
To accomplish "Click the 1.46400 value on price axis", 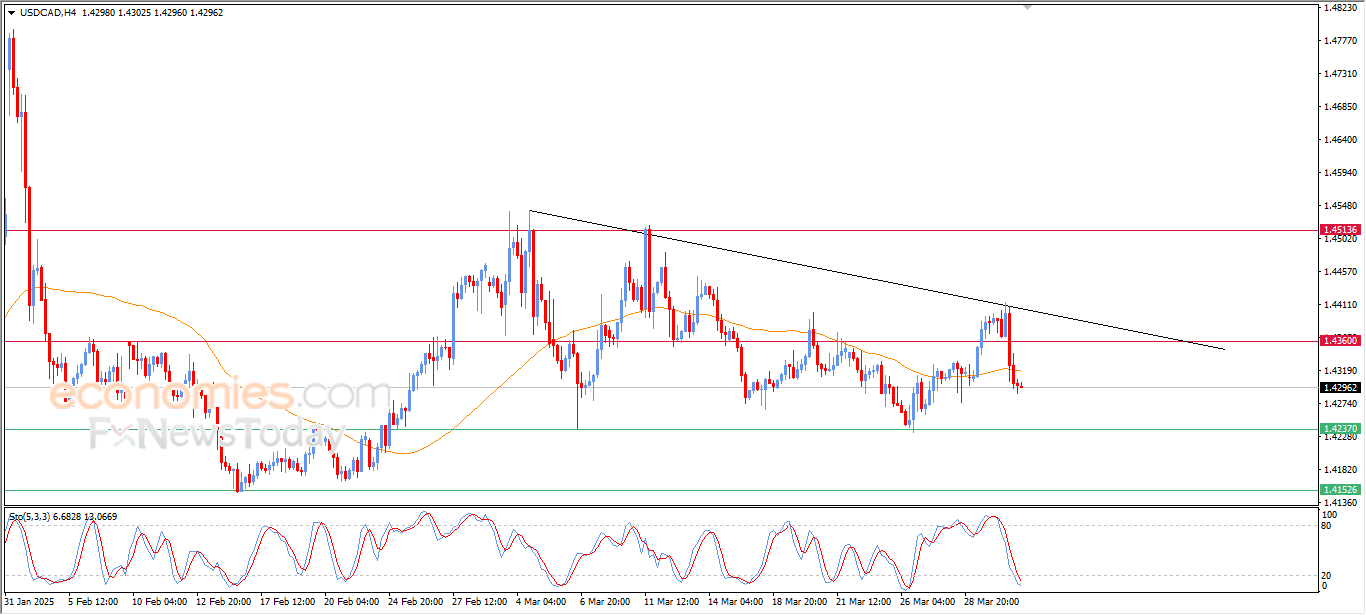I will click(1340, 140).
